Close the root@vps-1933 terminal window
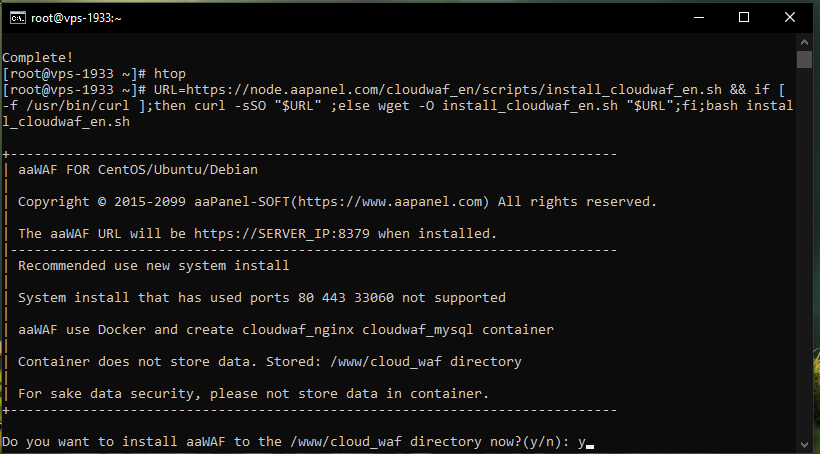This screenshot has height=454, width=820. [790, 17]
